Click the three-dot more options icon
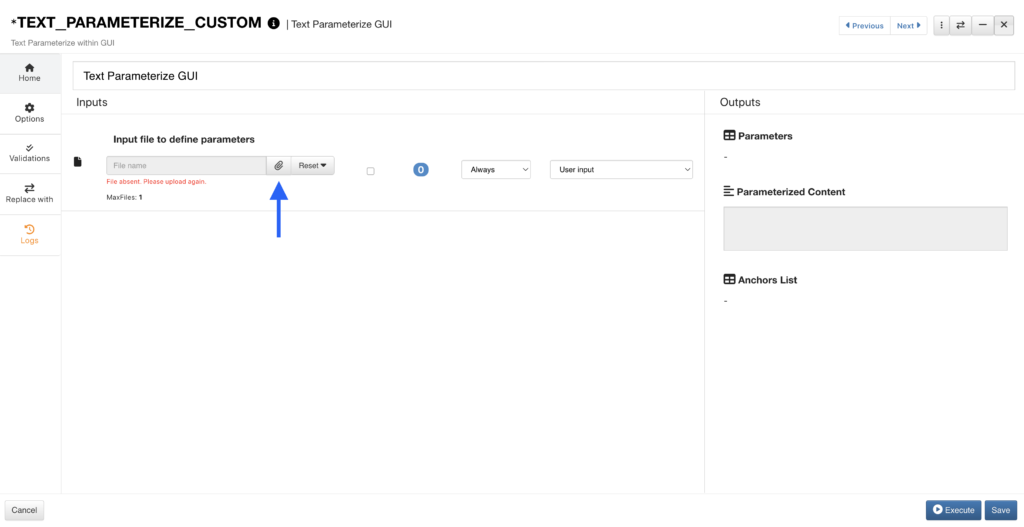 coord(942,25)
